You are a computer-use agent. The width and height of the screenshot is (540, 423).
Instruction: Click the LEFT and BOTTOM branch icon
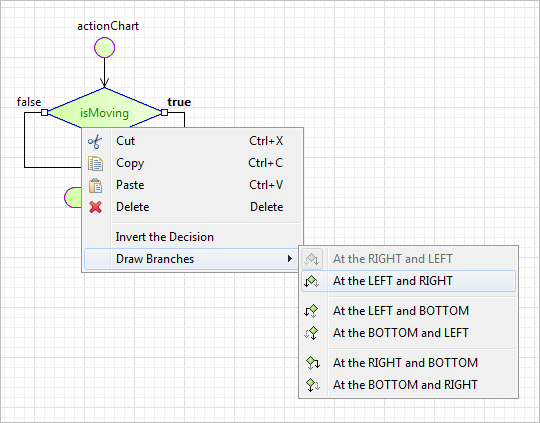(311, 311)
